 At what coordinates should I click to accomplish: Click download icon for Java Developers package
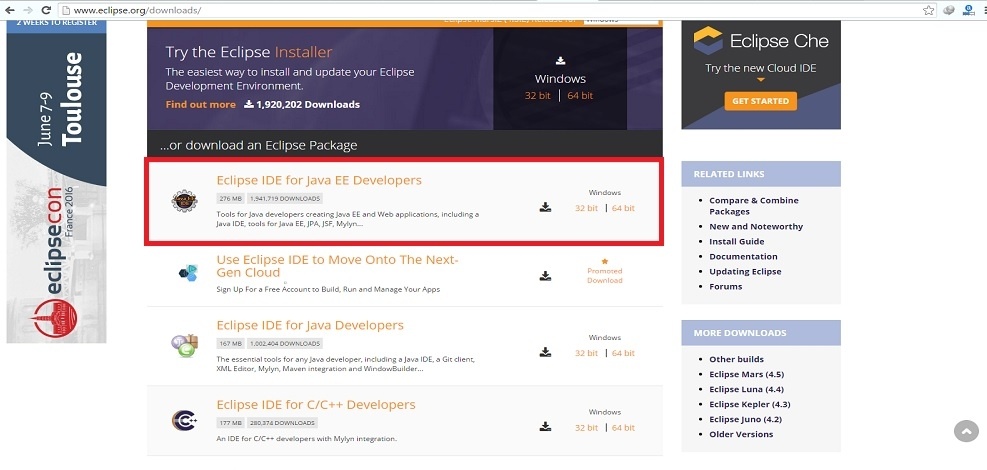click(545, 352)
